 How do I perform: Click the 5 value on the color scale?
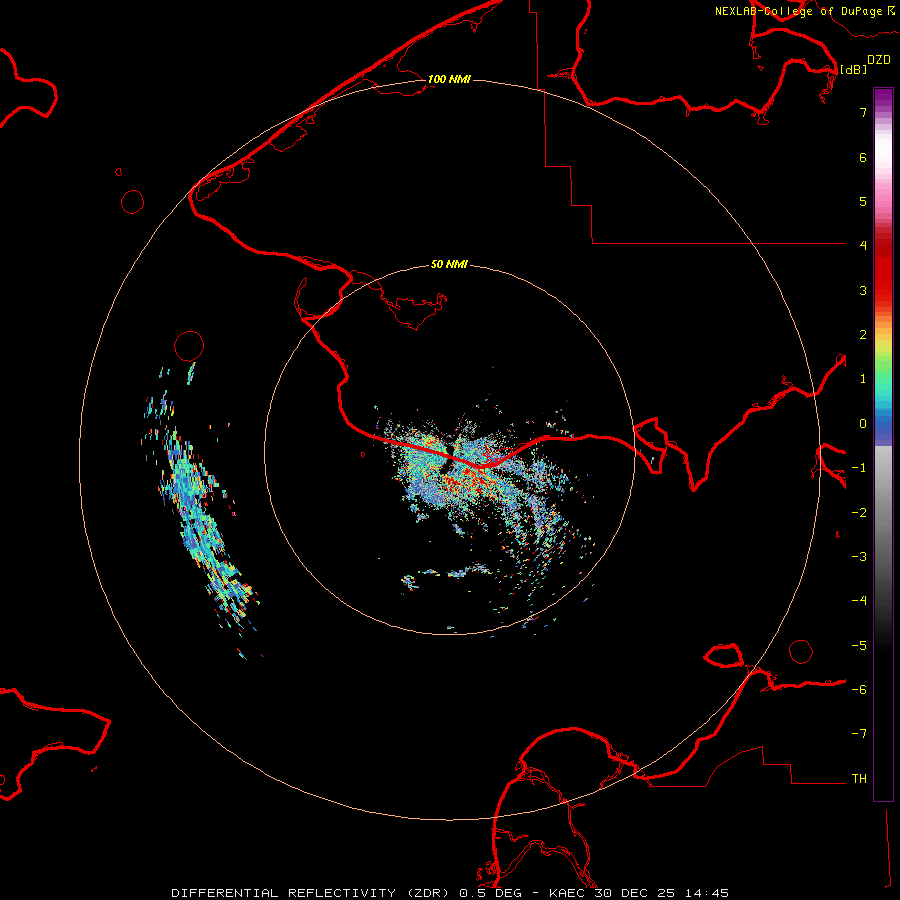pyautogui.click(x=863, y=201)
